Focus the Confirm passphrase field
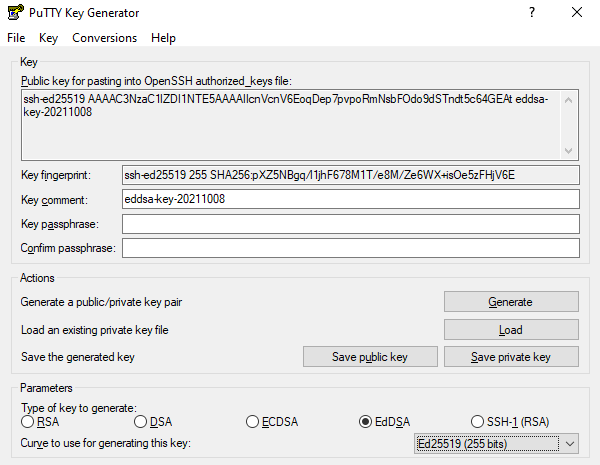This screenshot has height=465, width=600. (x=350, y=248)
